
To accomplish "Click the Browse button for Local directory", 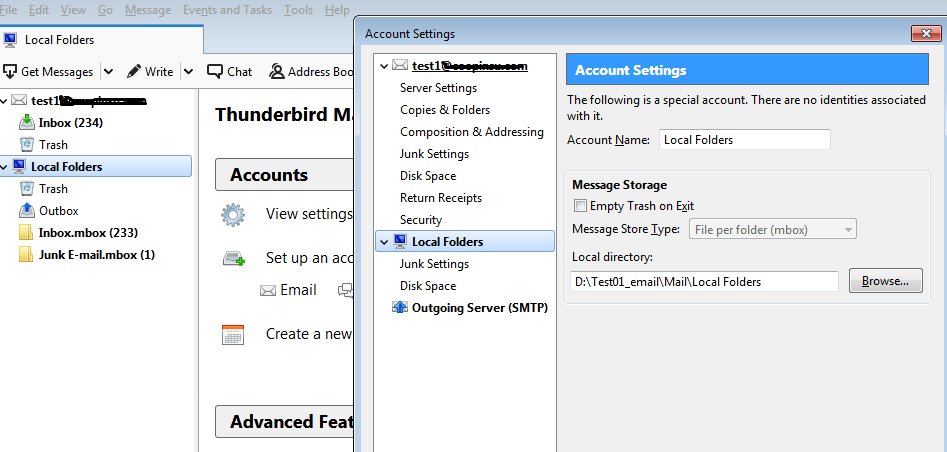I will pyautogui.click(x=885, y=281).
